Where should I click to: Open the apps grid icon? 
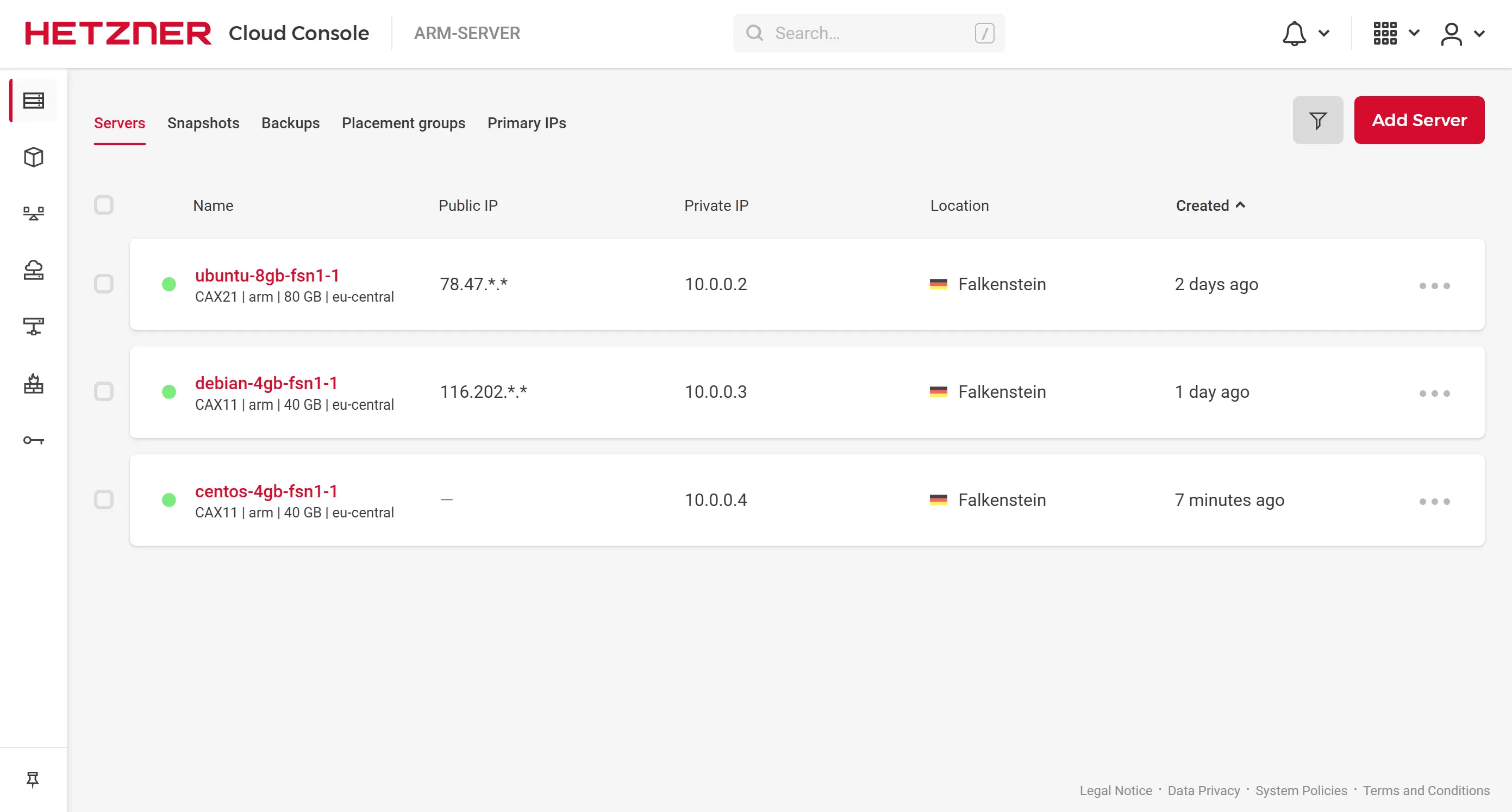tap(1385, 33)
